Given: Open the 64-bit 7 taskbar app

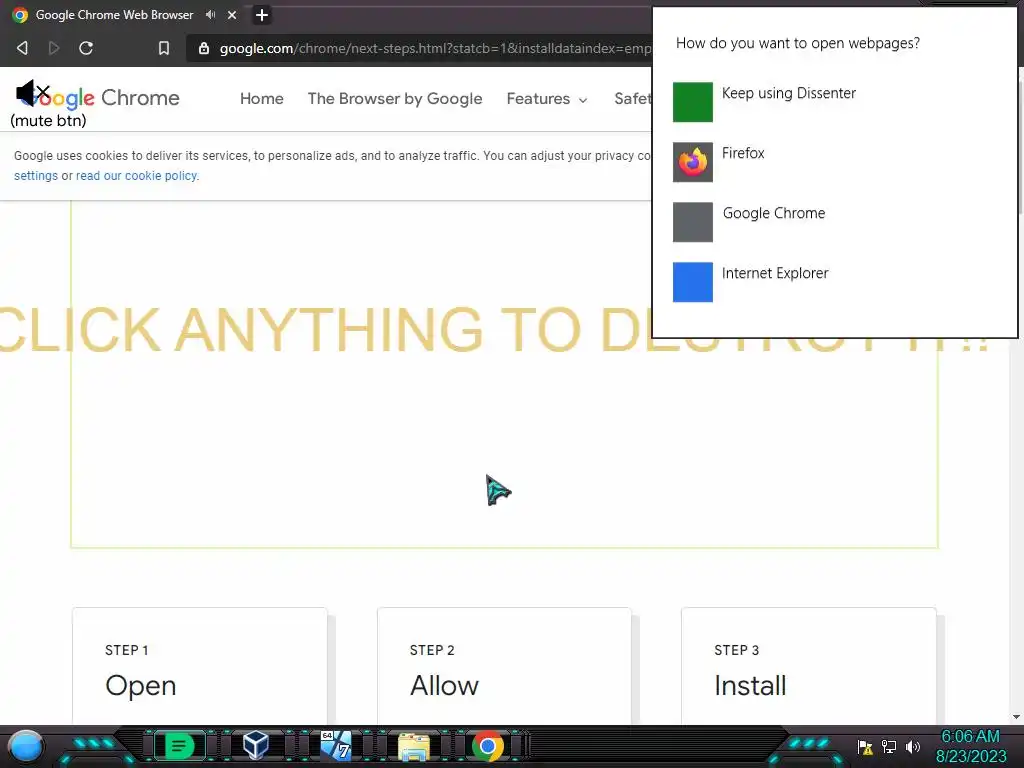Looking at the screenshot, I should 336,745.
